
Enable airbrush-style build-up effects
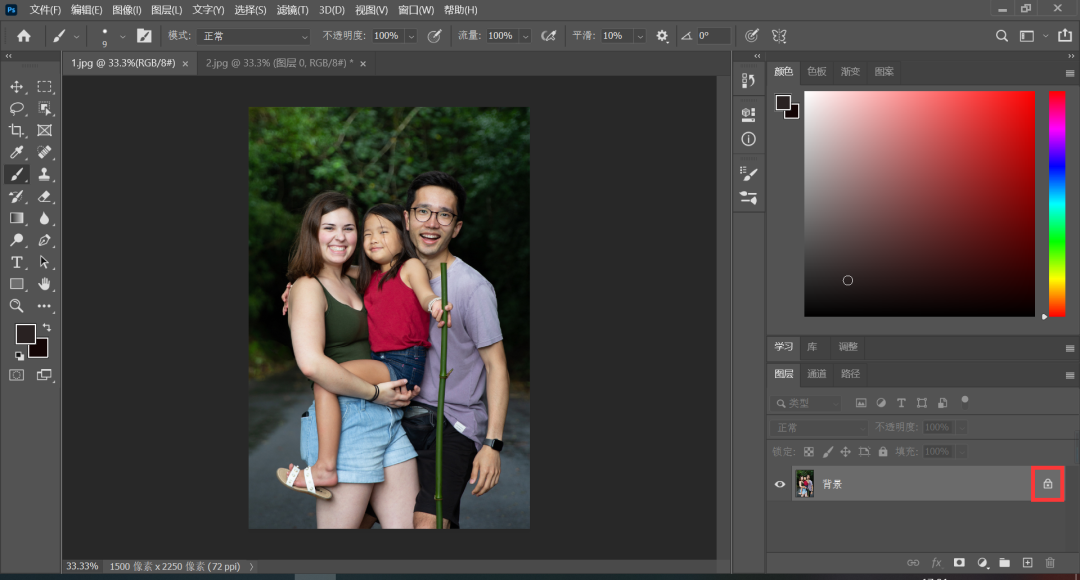point(548,36)
